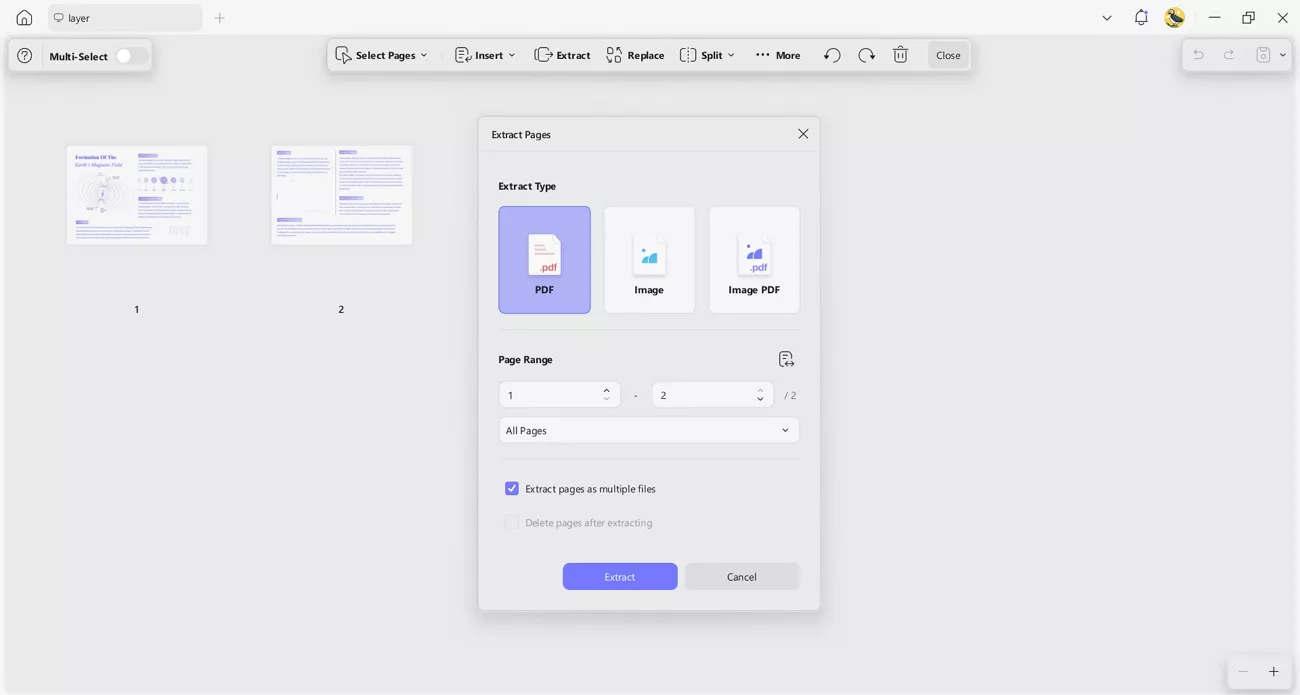Expand the Split options chevron
The height and width of the screenshot is (695, 1300).
coord(731,55)
